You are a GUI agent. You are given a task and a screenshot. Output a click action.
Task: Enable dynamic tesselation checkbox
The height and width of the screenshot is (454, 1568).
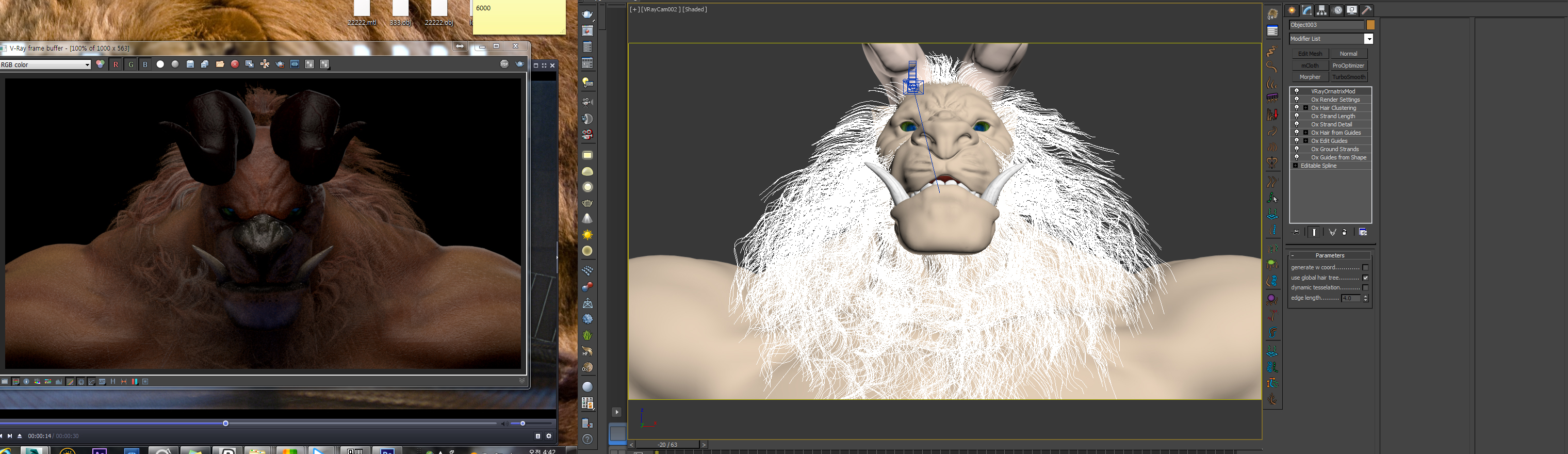(1365, 288)
